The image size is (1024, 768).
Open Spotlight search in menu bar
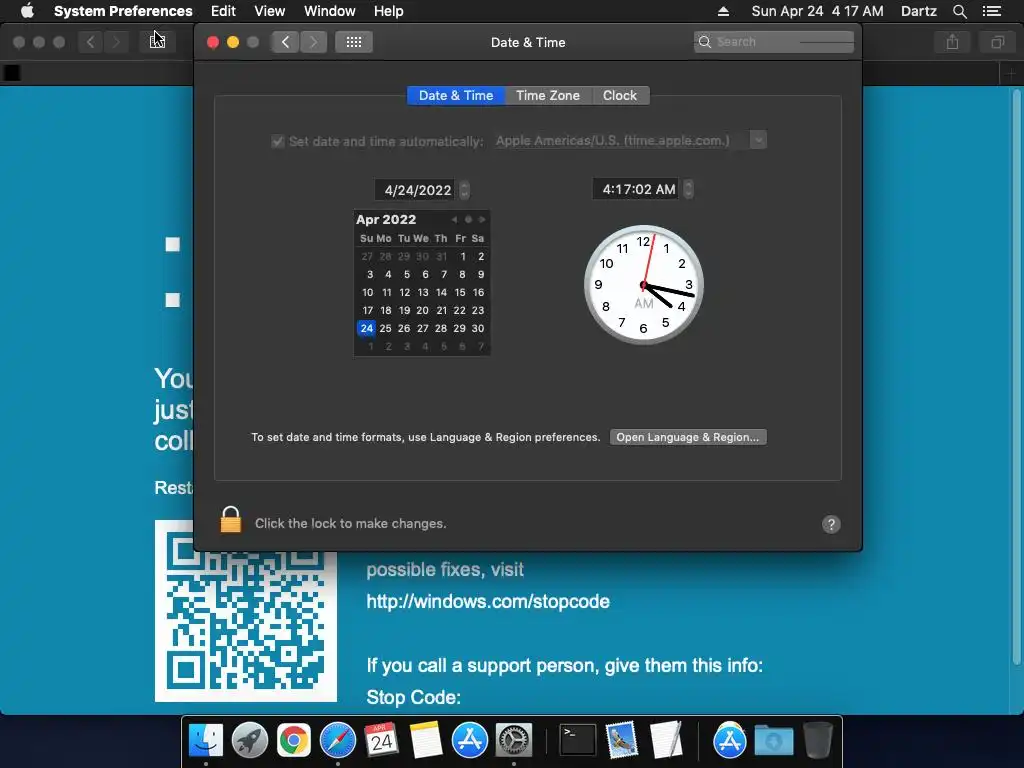(959, 11)
